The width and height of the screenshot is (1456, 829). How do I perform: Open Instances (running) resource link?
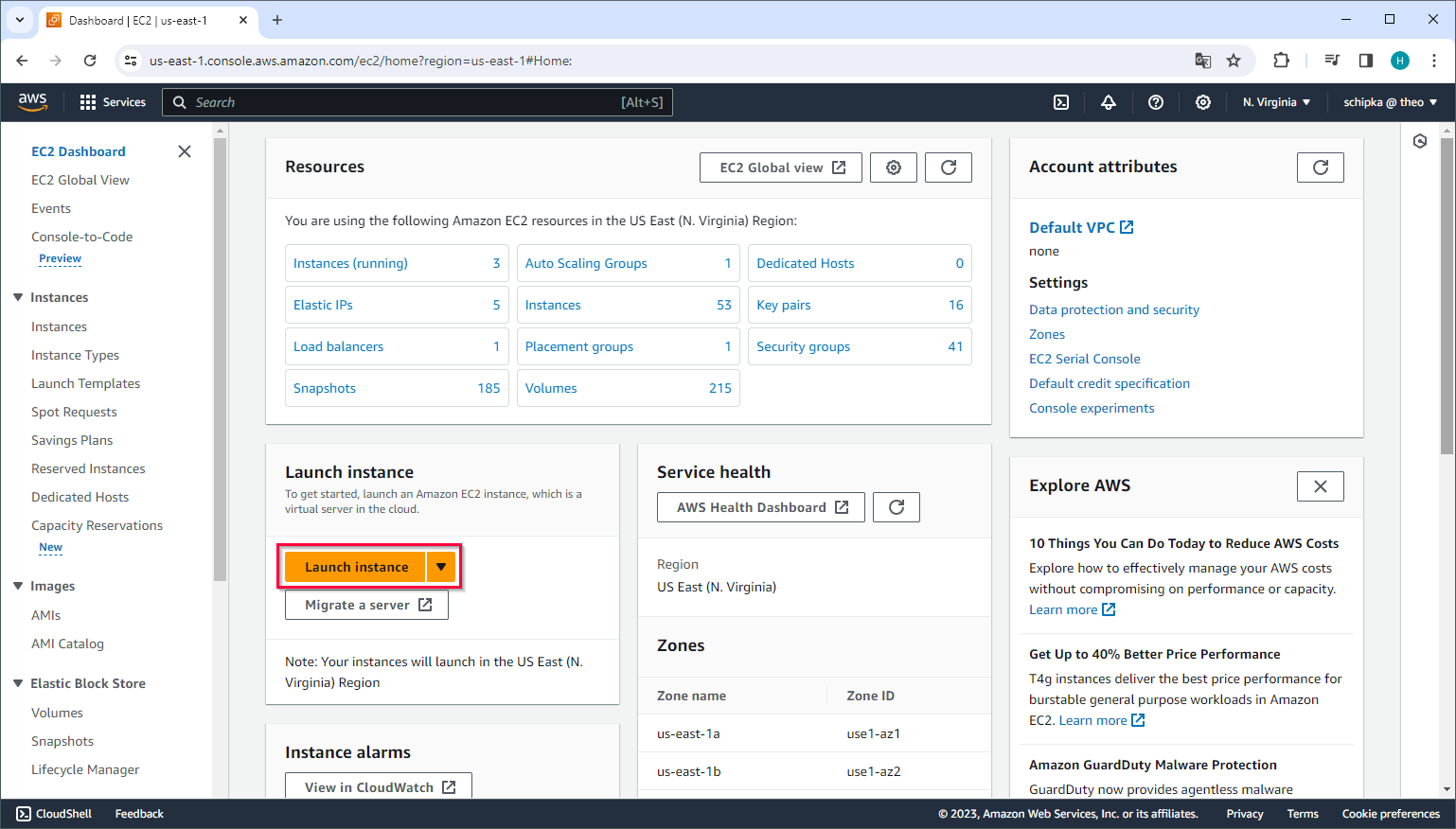[x=350, y=263]
